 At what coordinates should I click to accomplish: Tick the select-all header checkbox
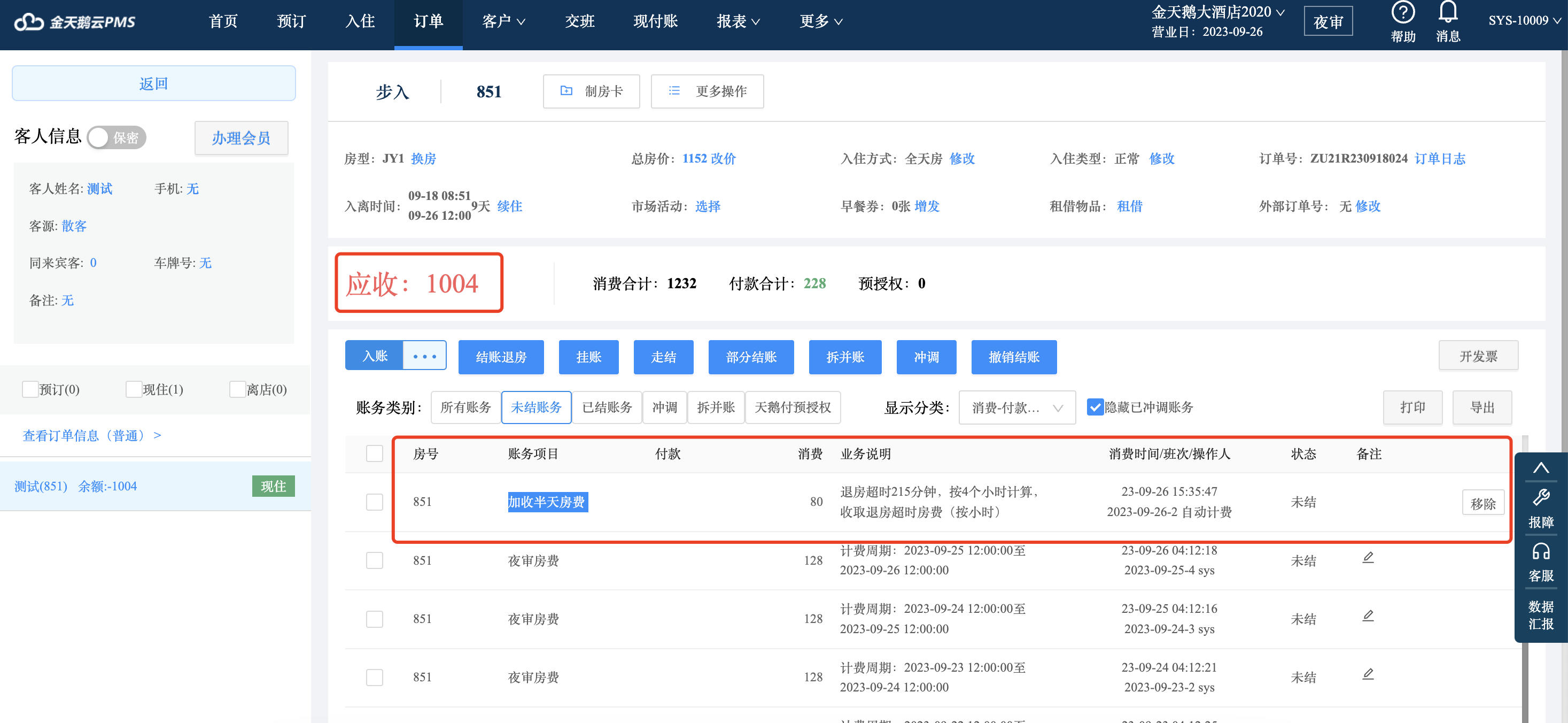(x=374, y=454)
